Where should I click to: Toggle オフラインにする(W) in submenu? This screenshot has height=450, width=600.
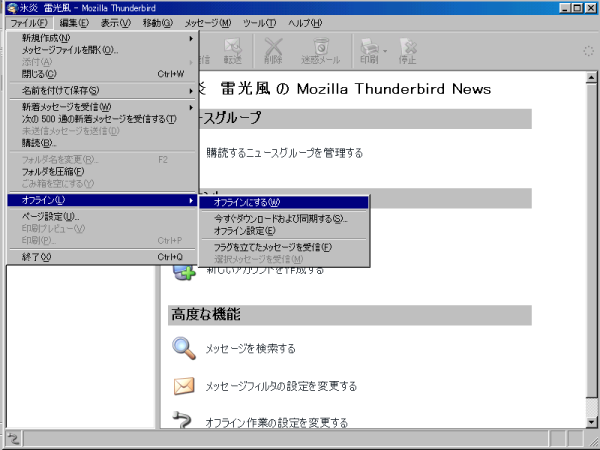point(284,202)
